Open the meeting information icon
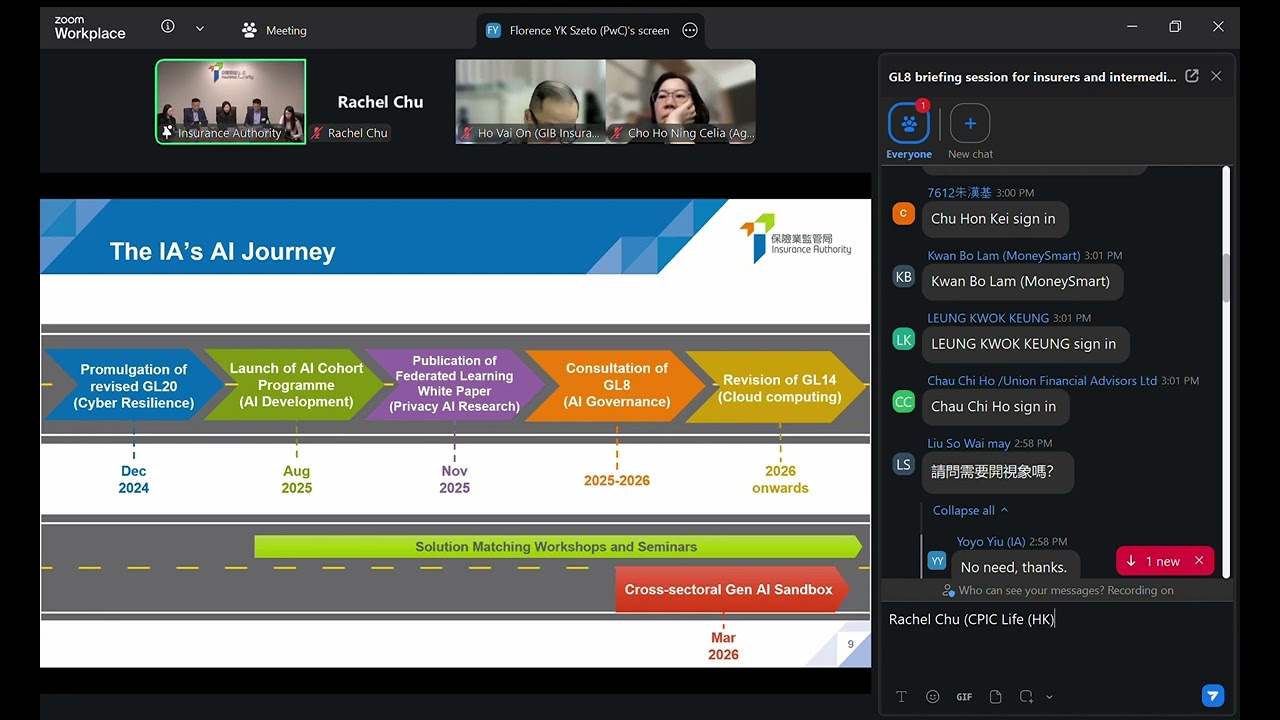This screenshot has width=1280, height=720. pos(168,27)
